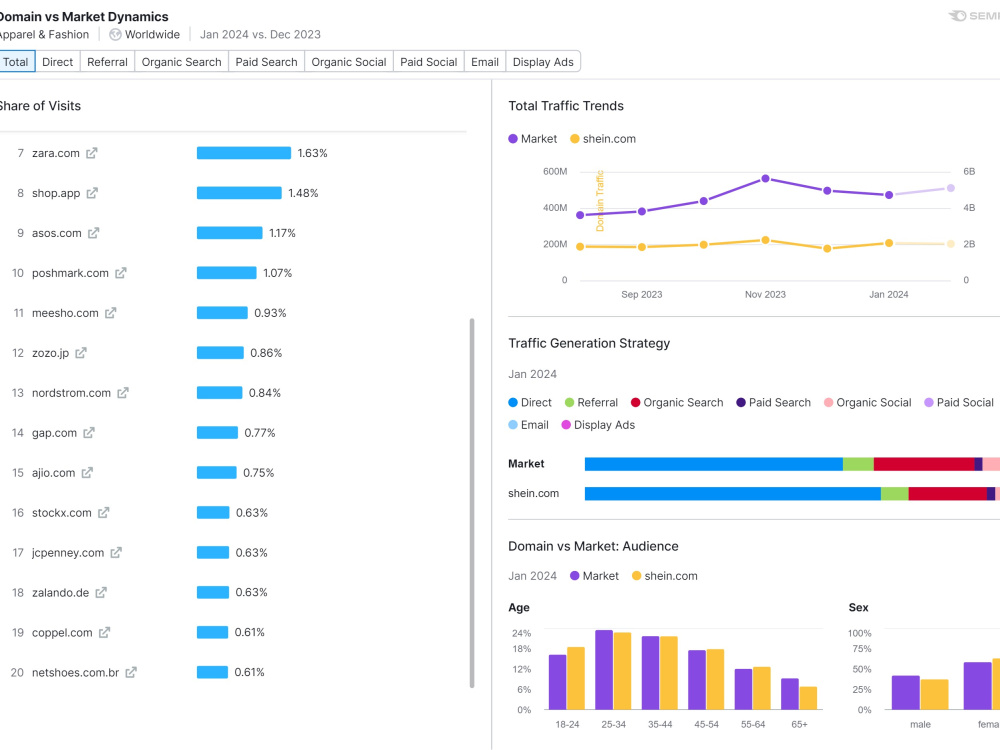Click the Jan 2024 vs. Dec 2023 date text
This screenshot has height=750, width=1000.
pyautogui.click(x=260, y=34)
